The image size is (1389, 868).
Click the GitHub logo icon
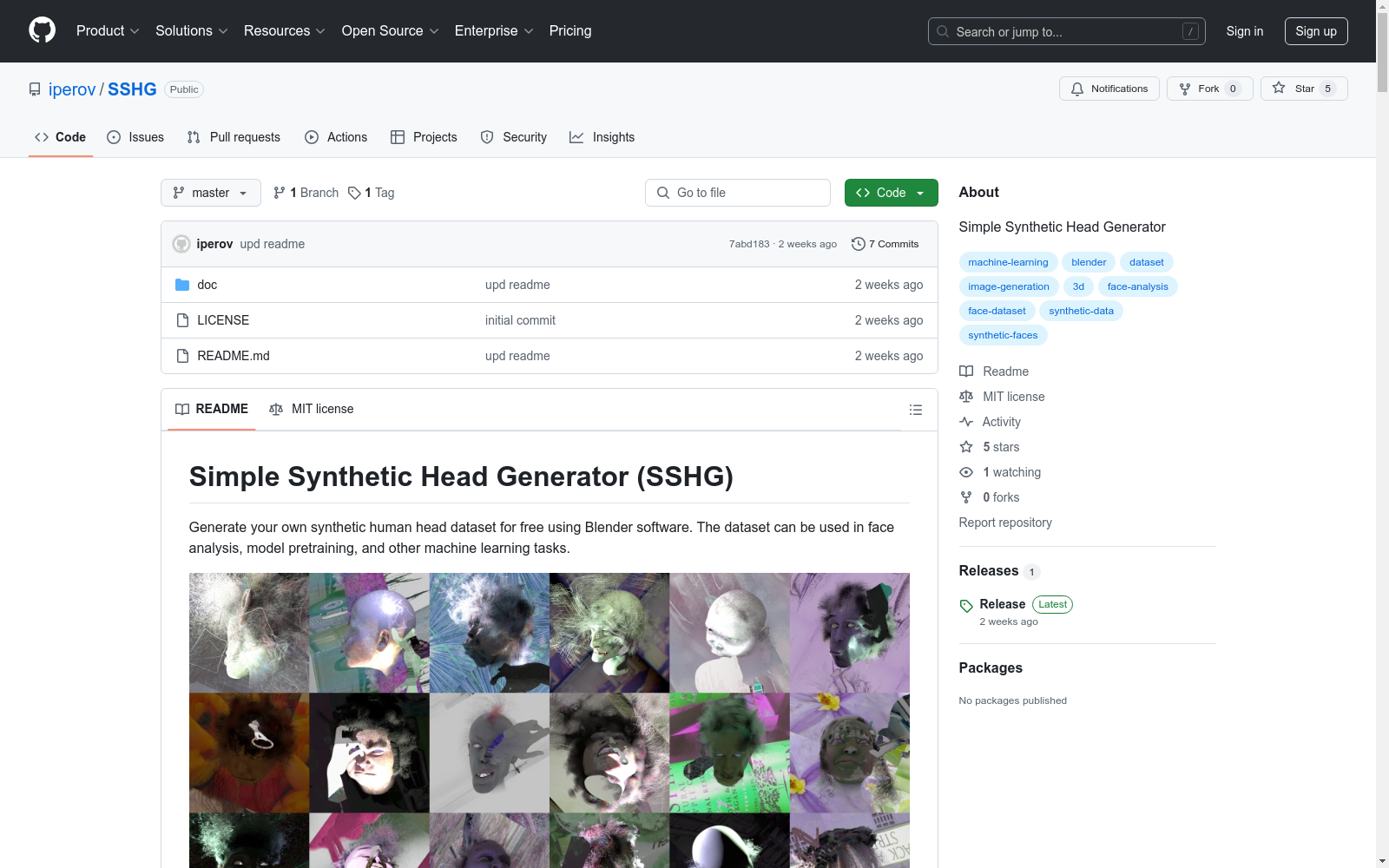(42, 30)
